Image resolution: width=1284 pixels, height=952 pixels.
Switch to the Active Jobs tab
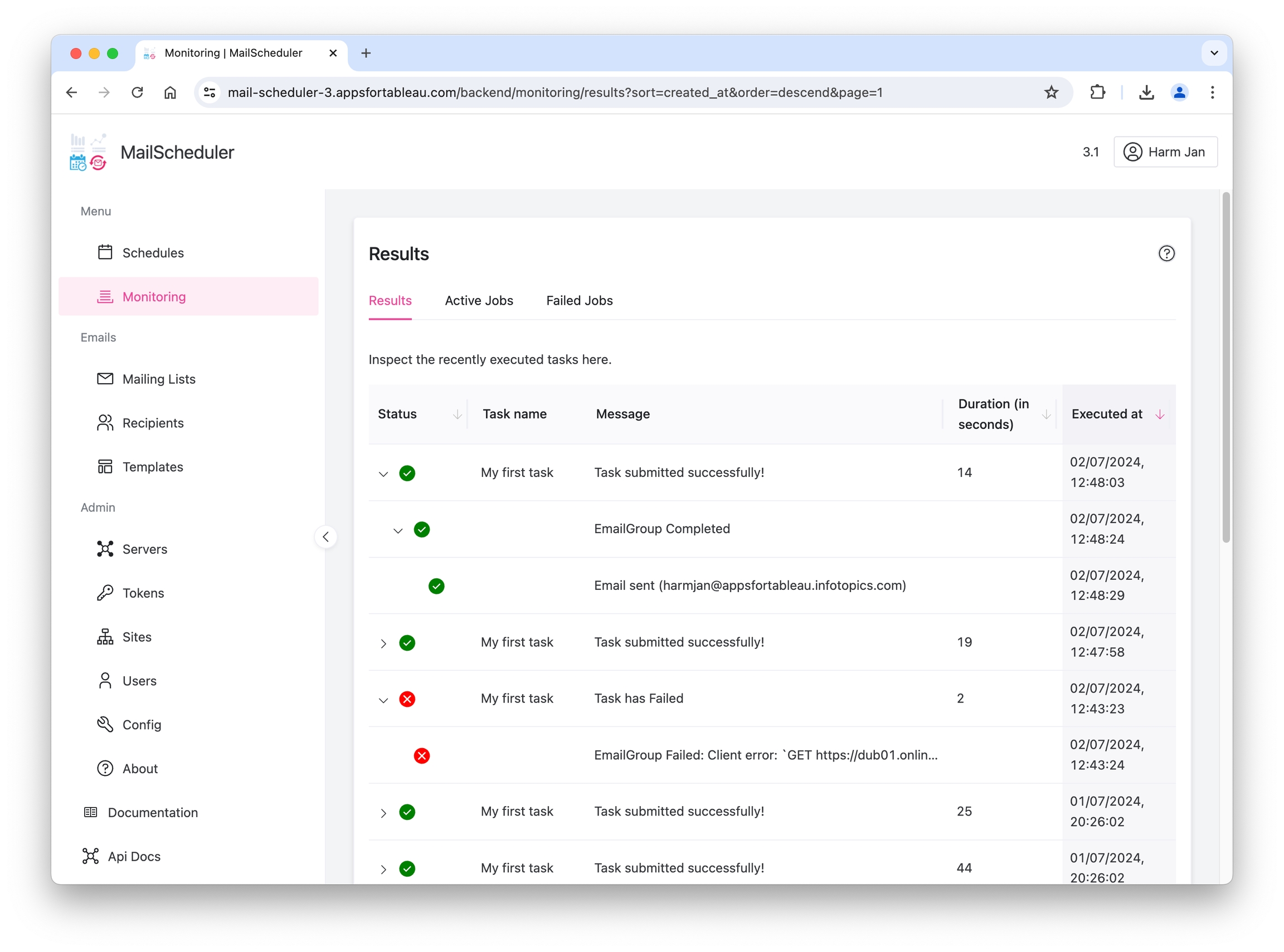click(479, 300)
